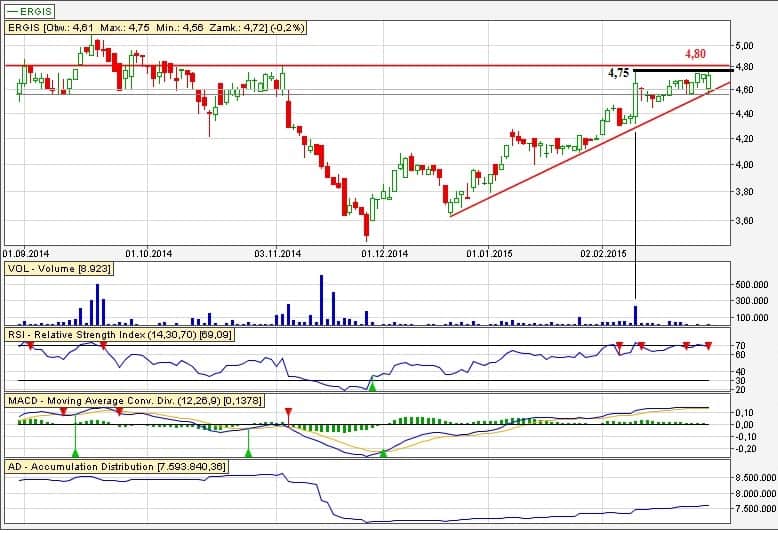Click the rightmost red RSI sell marker
The image size is (778, 533).
708,346
